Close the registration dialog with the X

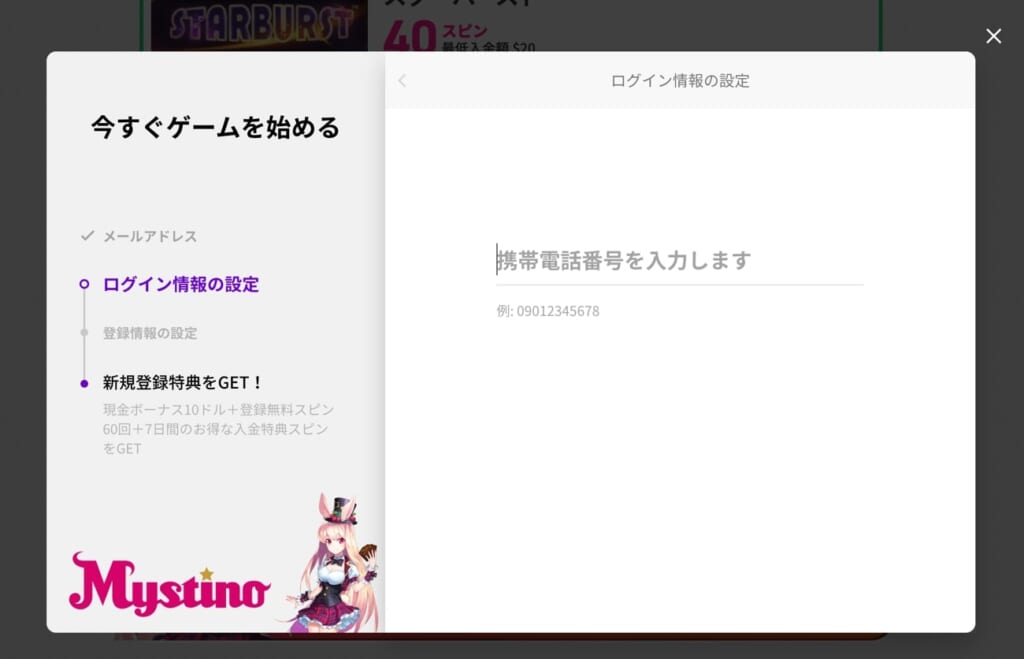(993, 36)
